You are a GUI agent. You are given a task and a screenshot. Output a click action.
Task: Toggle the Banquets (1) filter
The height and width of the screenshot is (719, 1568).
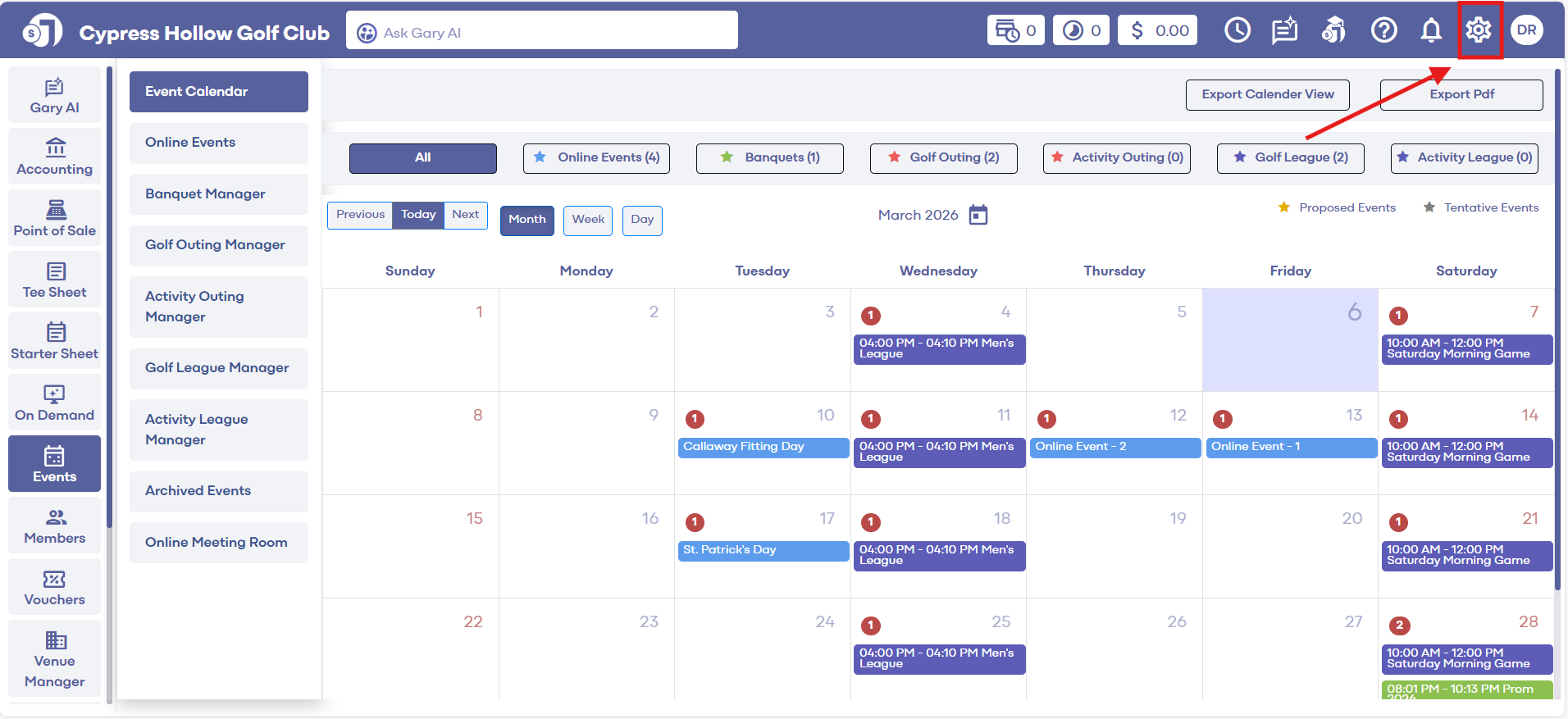coord(769,157)
